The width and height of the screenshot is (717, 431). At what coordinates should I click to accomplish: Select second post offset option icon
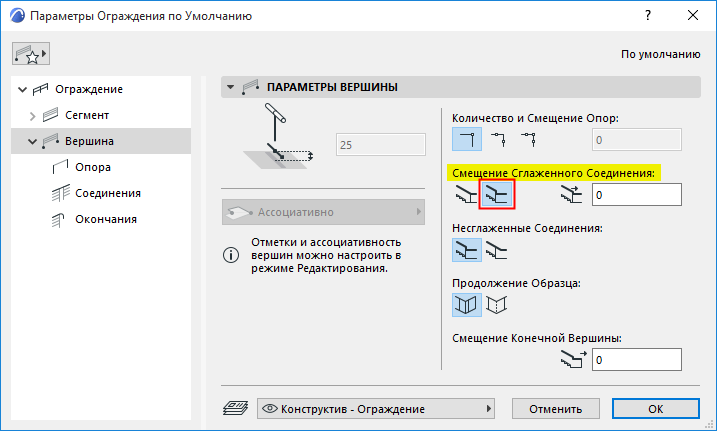point(497,138)
